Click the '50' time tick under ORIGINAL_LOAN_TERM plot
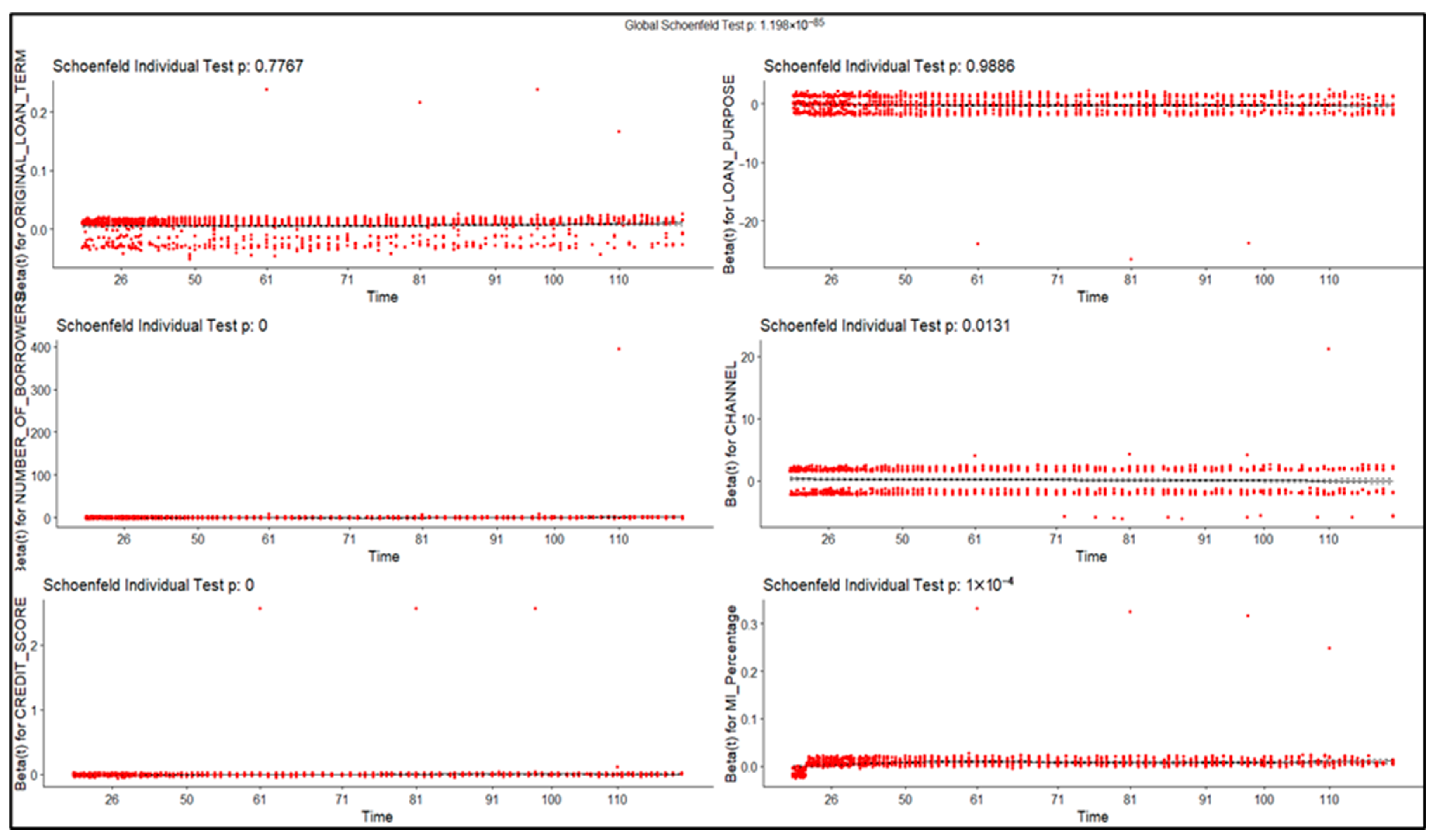 (194, 280)
